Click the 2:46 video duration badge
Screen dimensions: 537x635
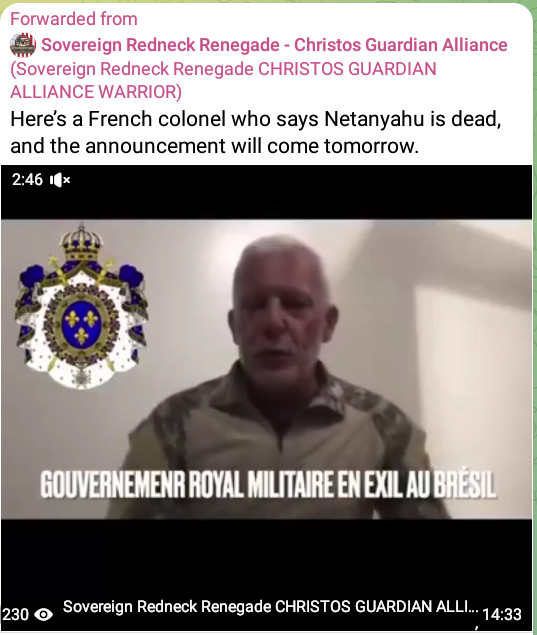tap(27, 179)
